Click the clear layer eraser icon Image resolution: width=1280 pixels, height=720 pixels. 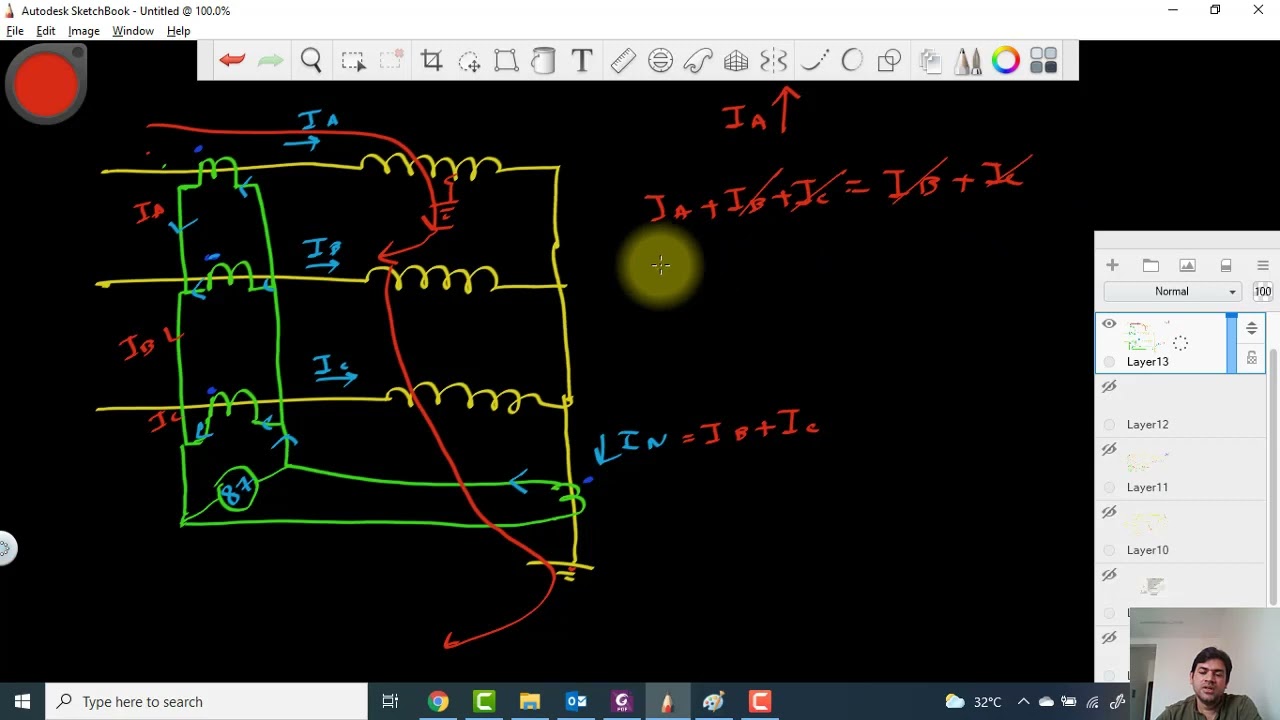pos(1226,265)
